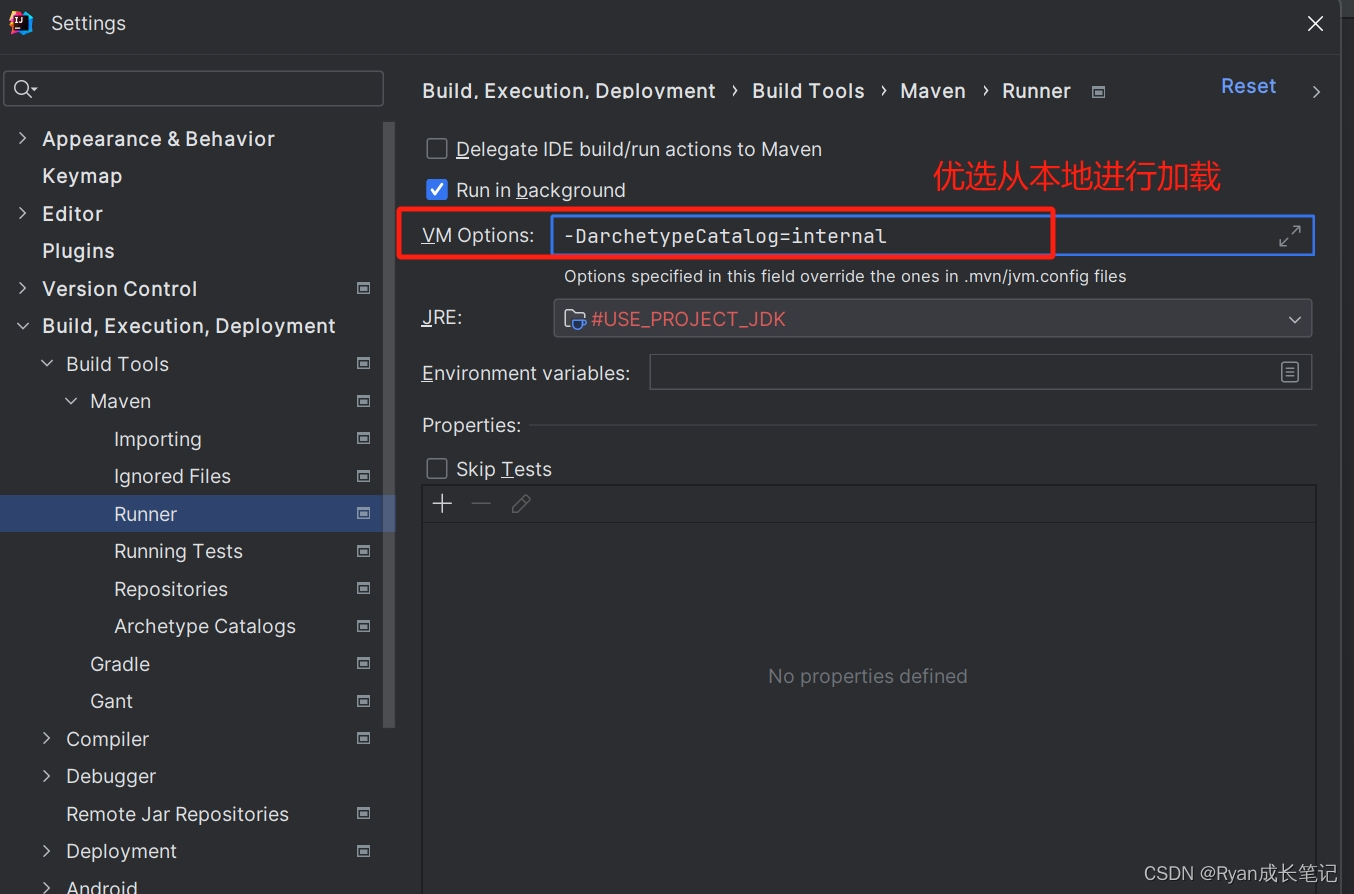Open Archetype Catalogs settings
Viewport: 1354px width, 894px height.
[205, 626]
